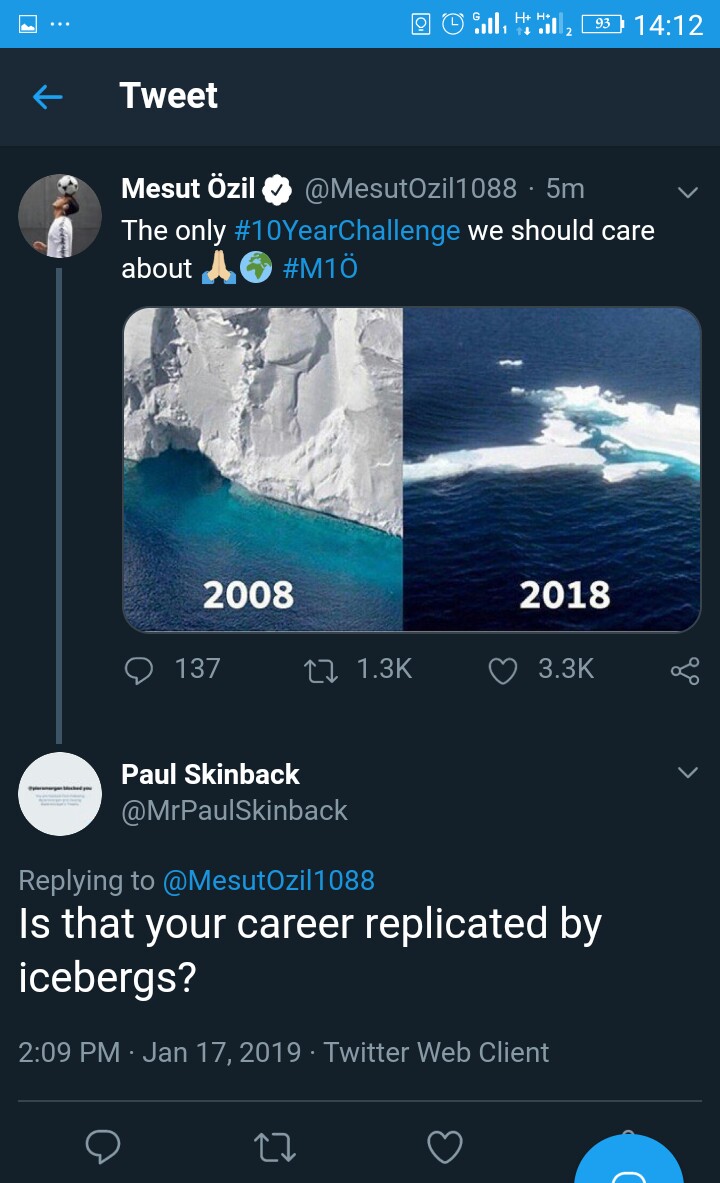Like Mesut Özil's tweet
The width and height of the screenshot is (720, 1183).
point(502,670)
